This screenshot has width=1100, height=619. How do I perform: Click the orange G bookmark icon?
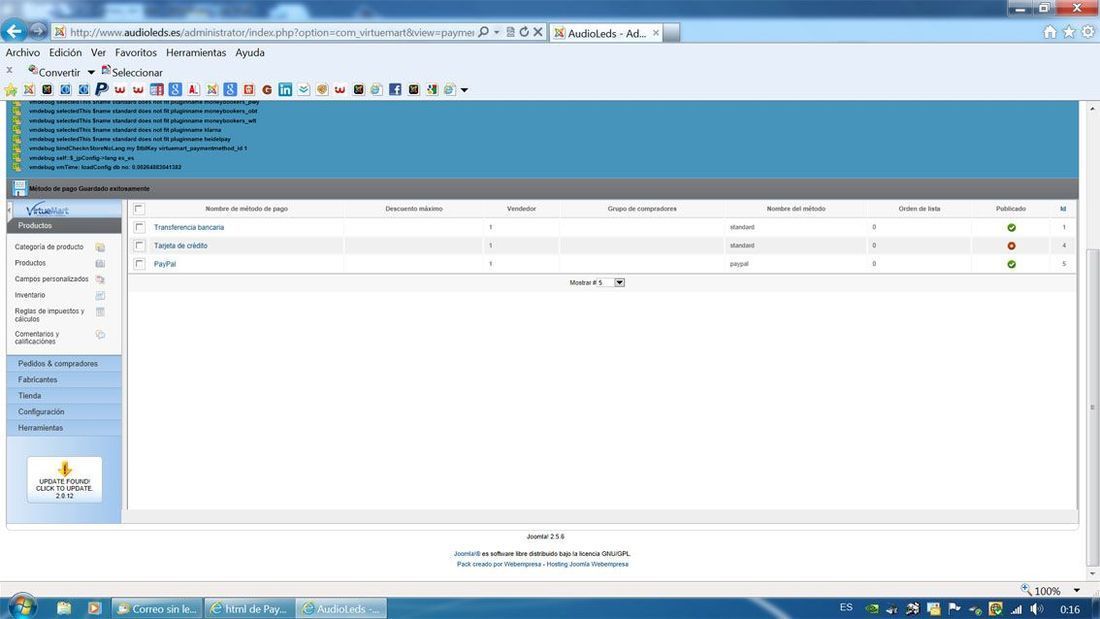(x=267, y=89)
